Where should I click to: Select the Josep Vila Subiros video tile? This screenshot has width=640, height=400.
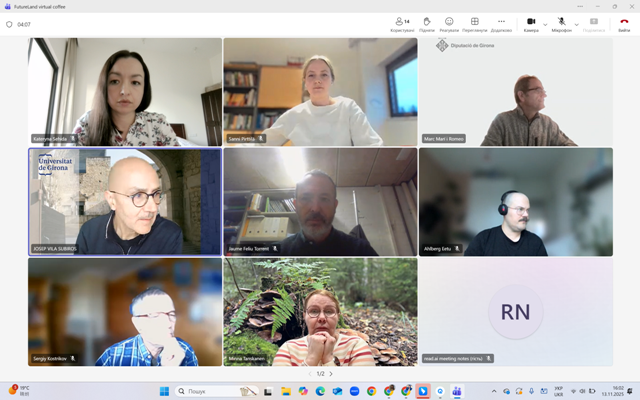point(125,202)
